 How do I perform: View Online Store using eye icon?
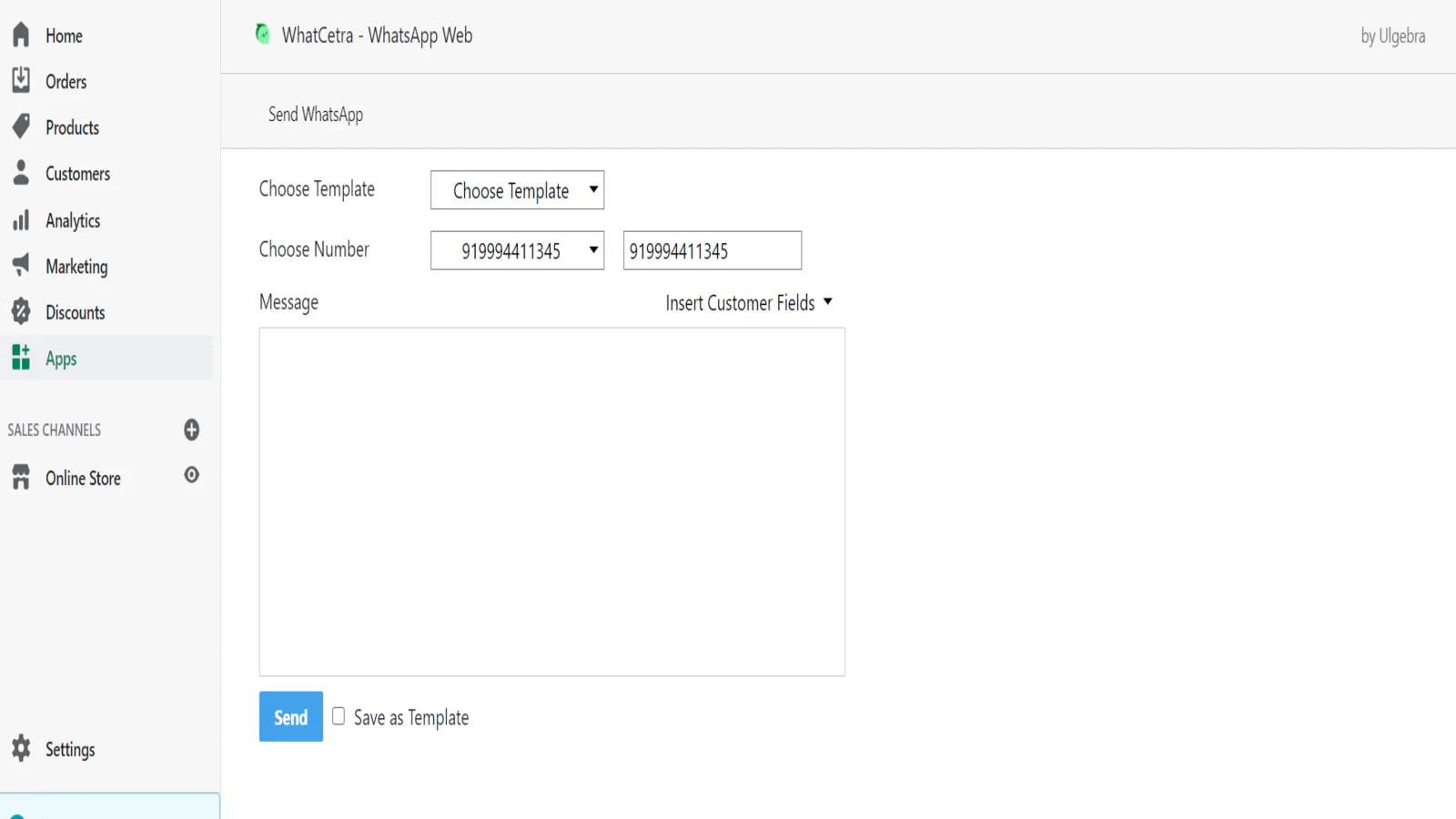(191, 475)
